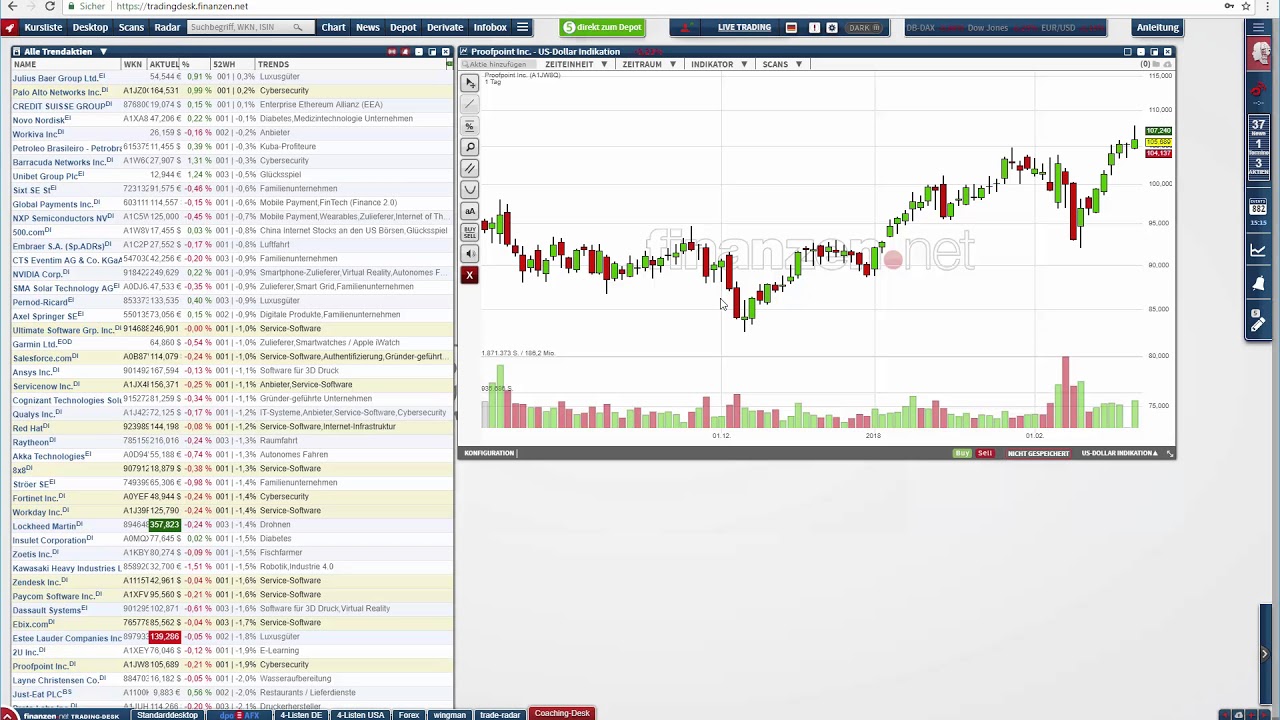Activate the magnifier zoom tool in chart

click(470, 147)
